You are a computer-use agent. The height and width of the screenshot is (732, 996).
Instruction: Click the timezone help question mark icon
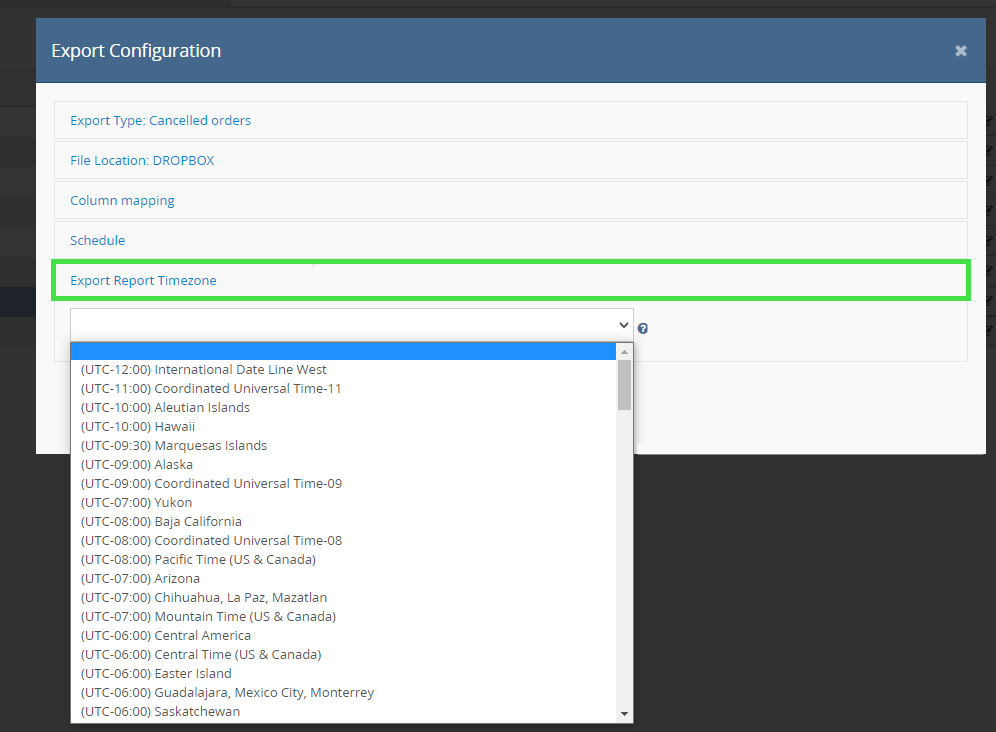pyautogui.click(x=643, y=328)
